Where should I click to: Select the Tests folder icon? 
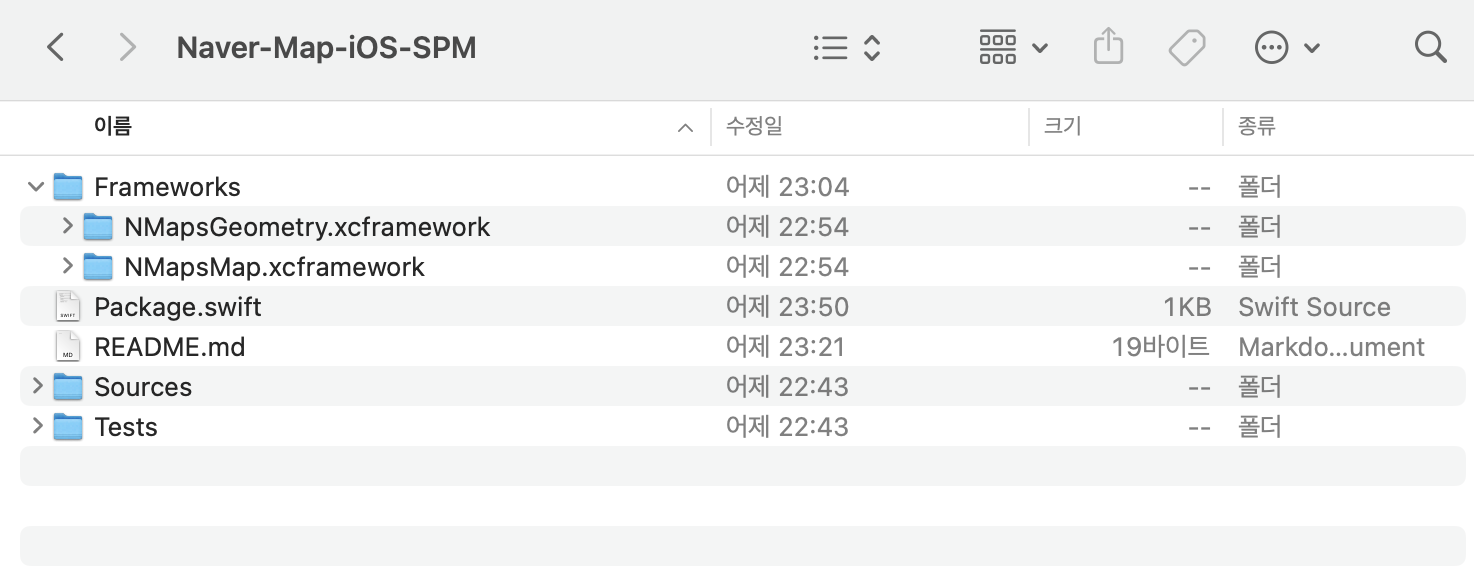pos(68,427)
